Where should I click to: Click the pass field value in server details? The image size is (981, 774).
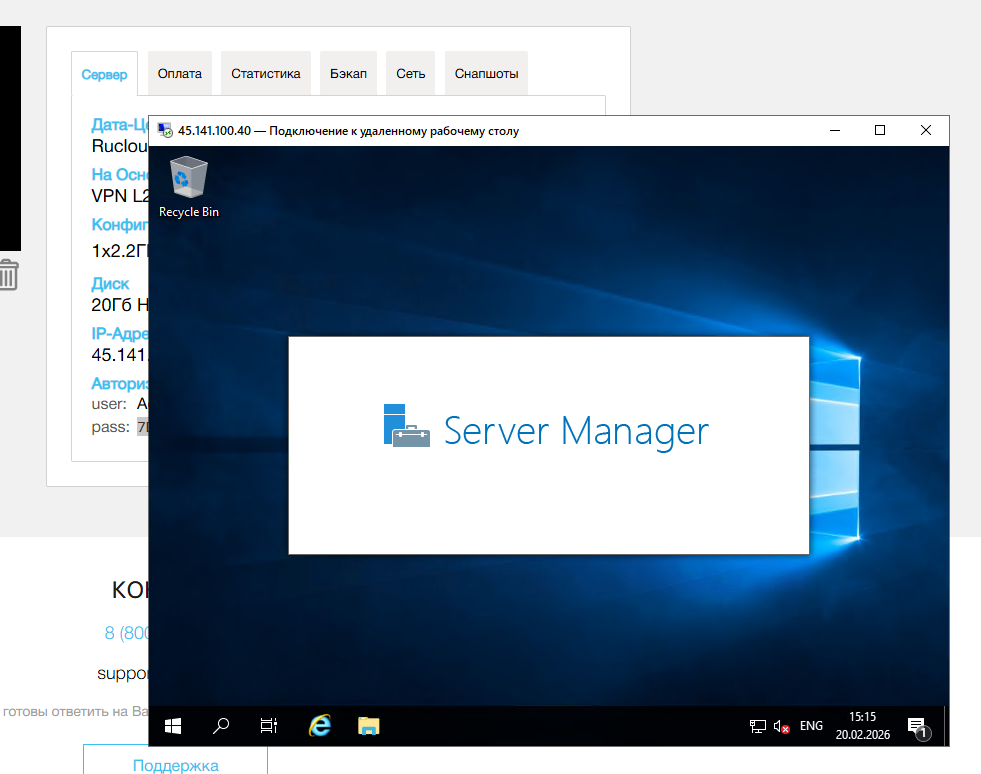point(143,427)
